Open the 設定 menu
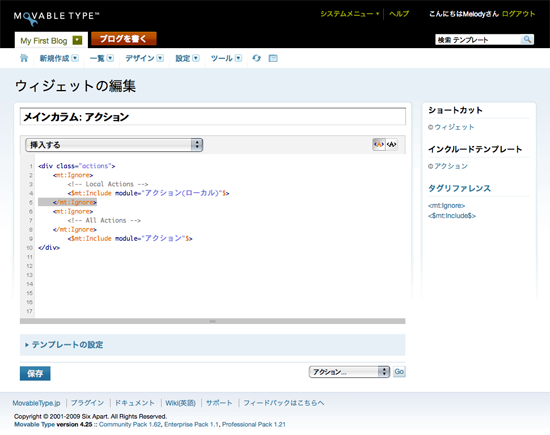The width and height of the screenshot is (550, 435). pos(187,58)
